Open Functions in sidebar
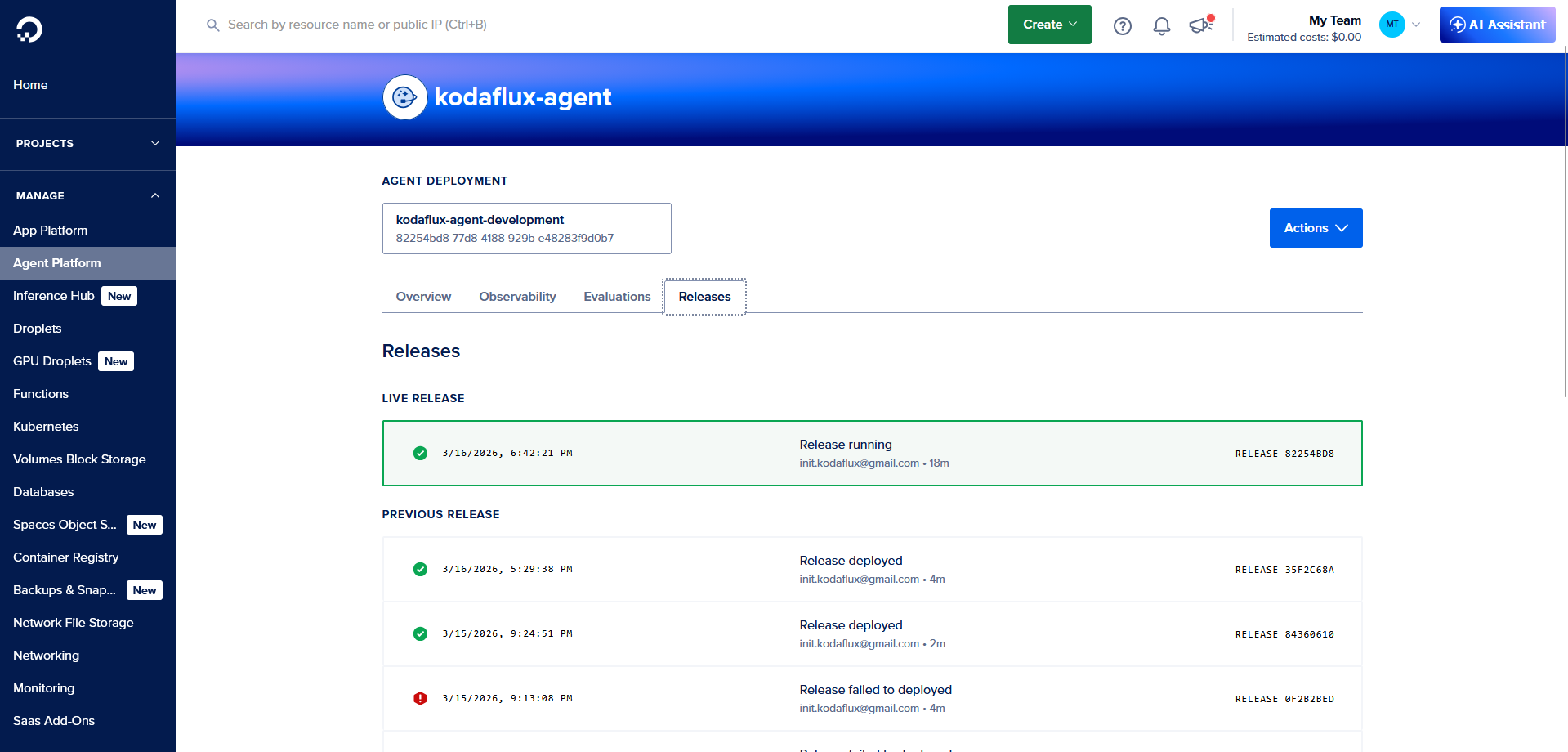 tap(41, 394)
